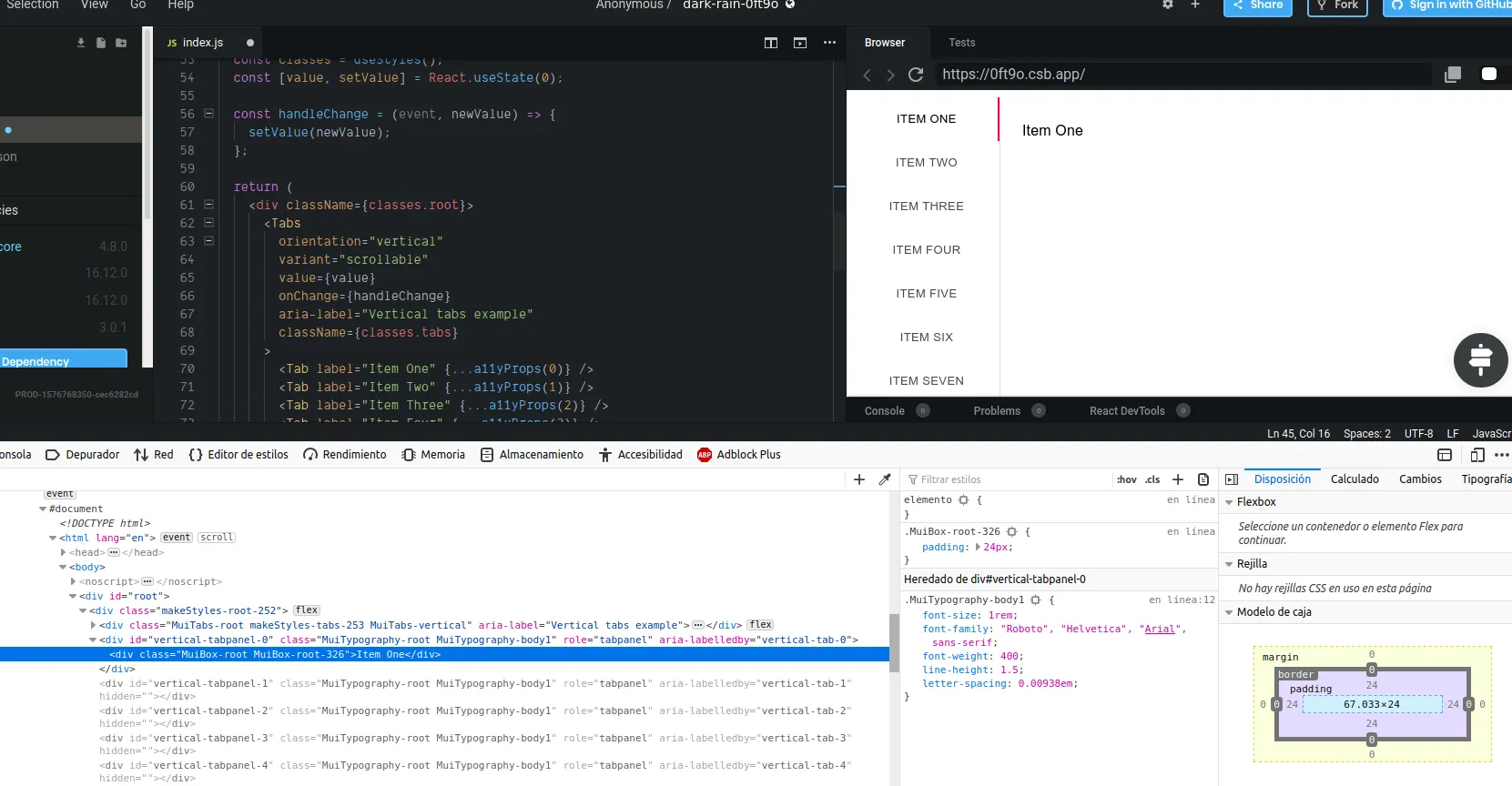This screenshot has width=1512, height=786.
Task: Toggle the :hov pseudo-class panel
Action: (1126, 479)
